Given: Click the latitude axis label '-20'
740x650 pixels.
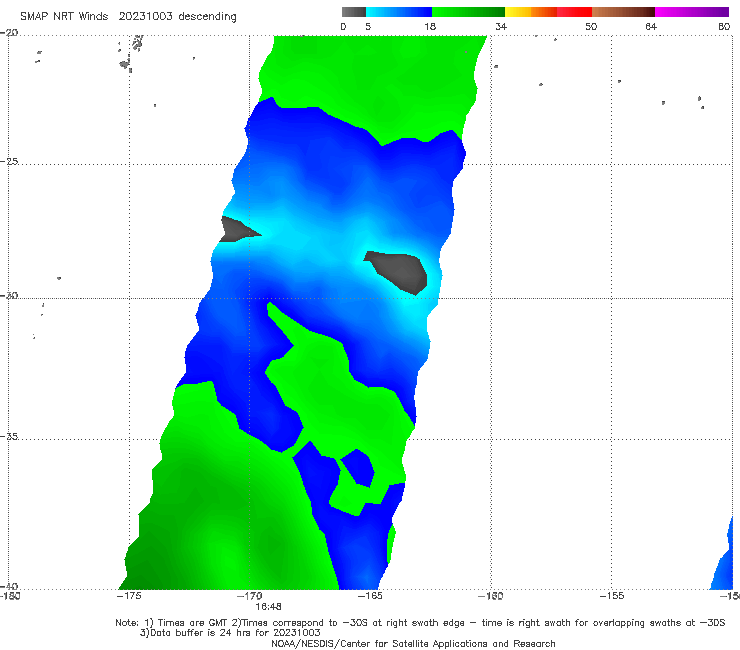Looking at the screenshot, I should pos(9,33).
